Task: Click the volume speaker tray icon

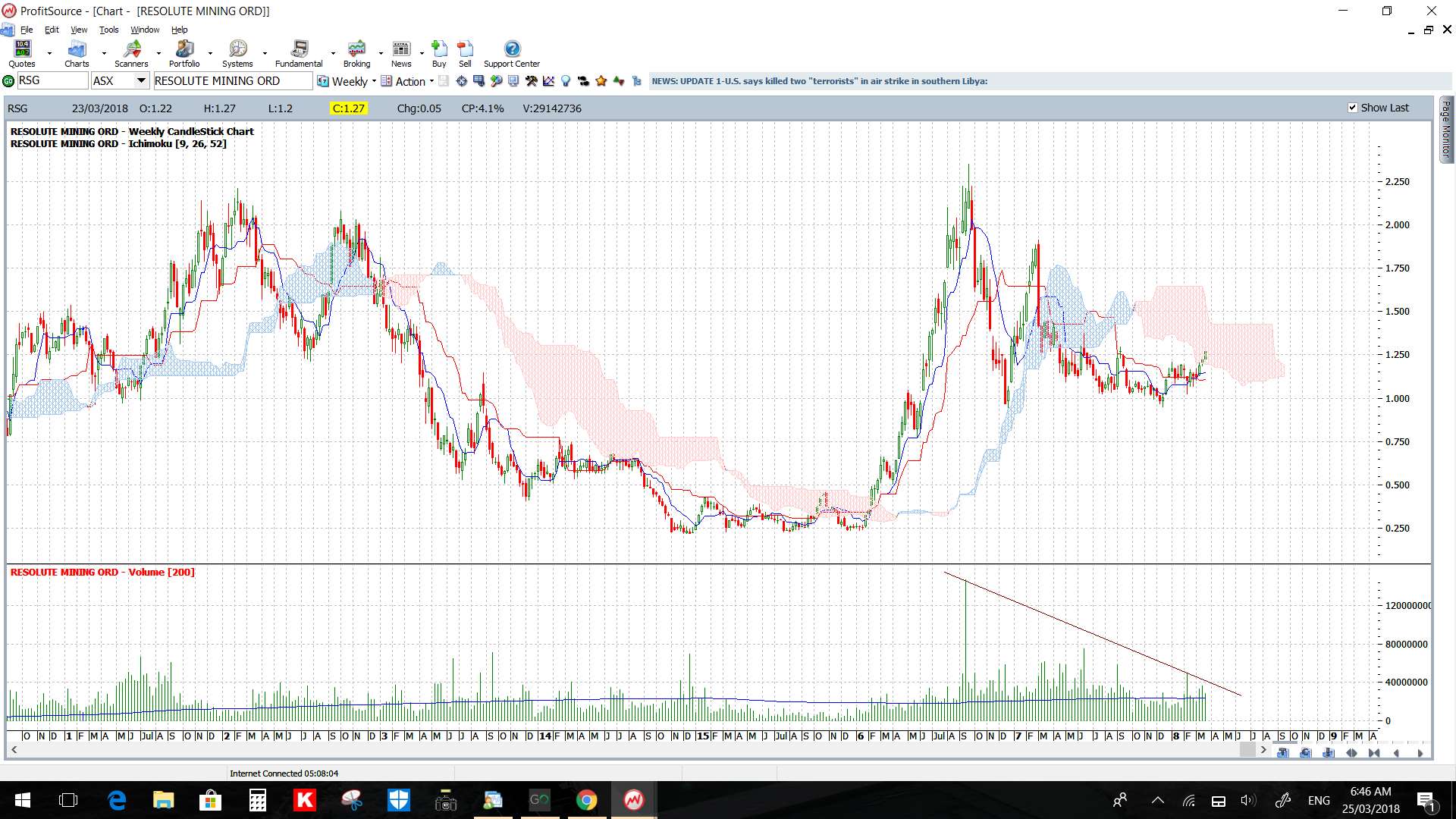Action: pyautogui.click(x=1247, y=800)
